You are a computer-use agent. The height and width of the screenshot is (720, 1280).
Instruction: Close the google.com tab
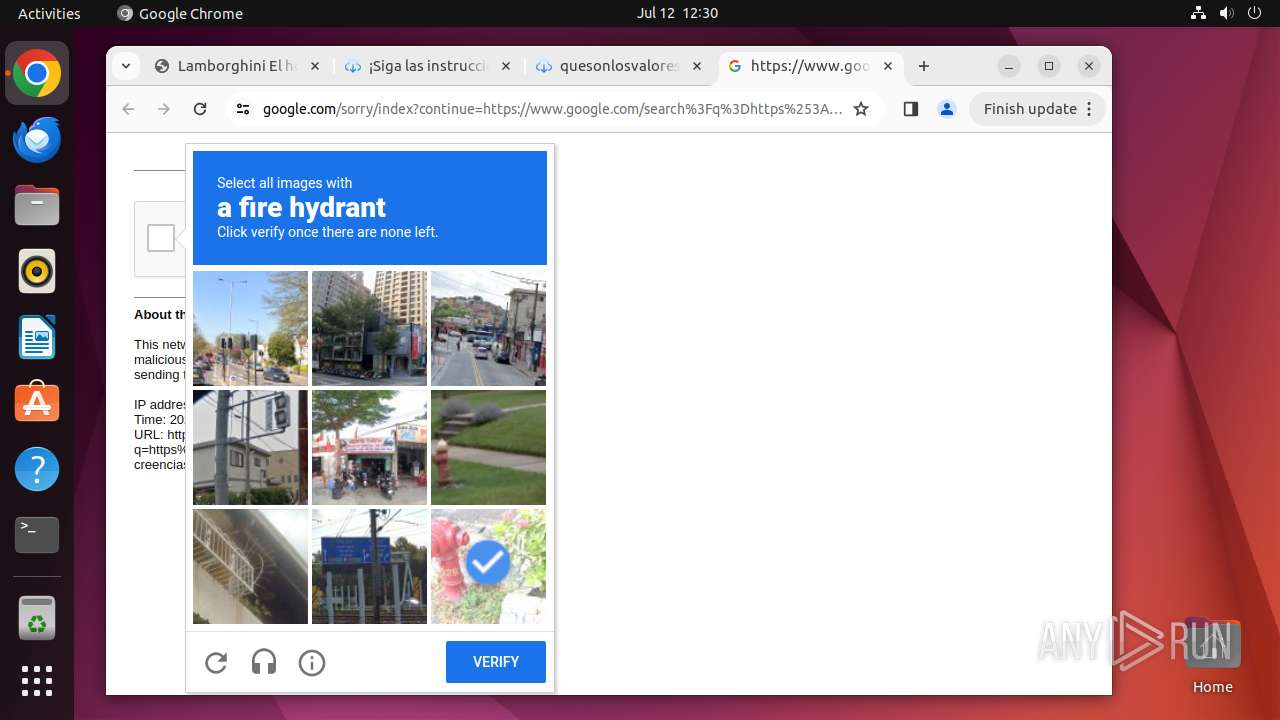point(888,66)
